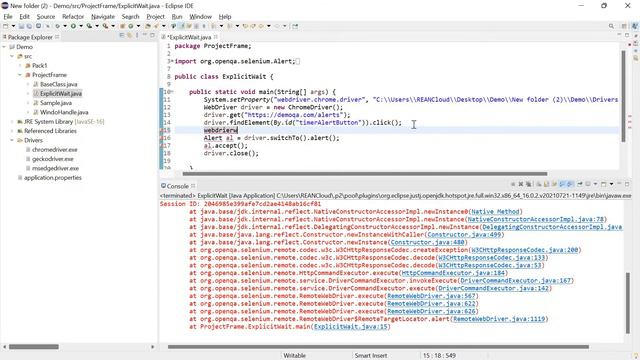Toggle Show Console on standard output change
Viewport: 640px width, 360px height.
[562, 184]
